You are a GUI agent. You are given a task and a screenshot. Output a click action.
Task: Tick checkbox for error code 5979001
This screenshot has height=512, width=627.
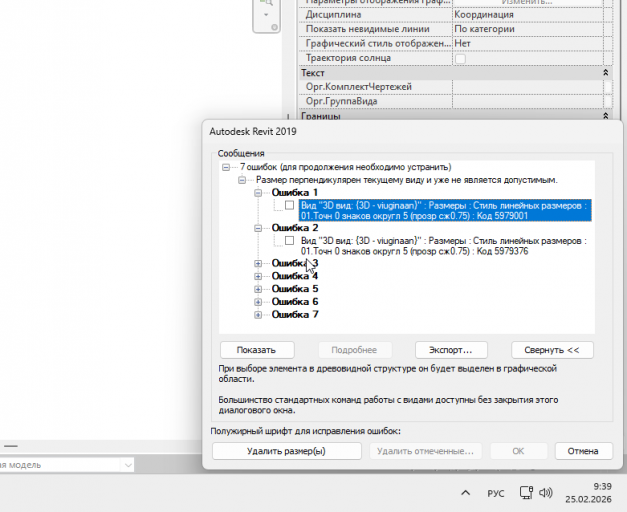click(290, 205)
